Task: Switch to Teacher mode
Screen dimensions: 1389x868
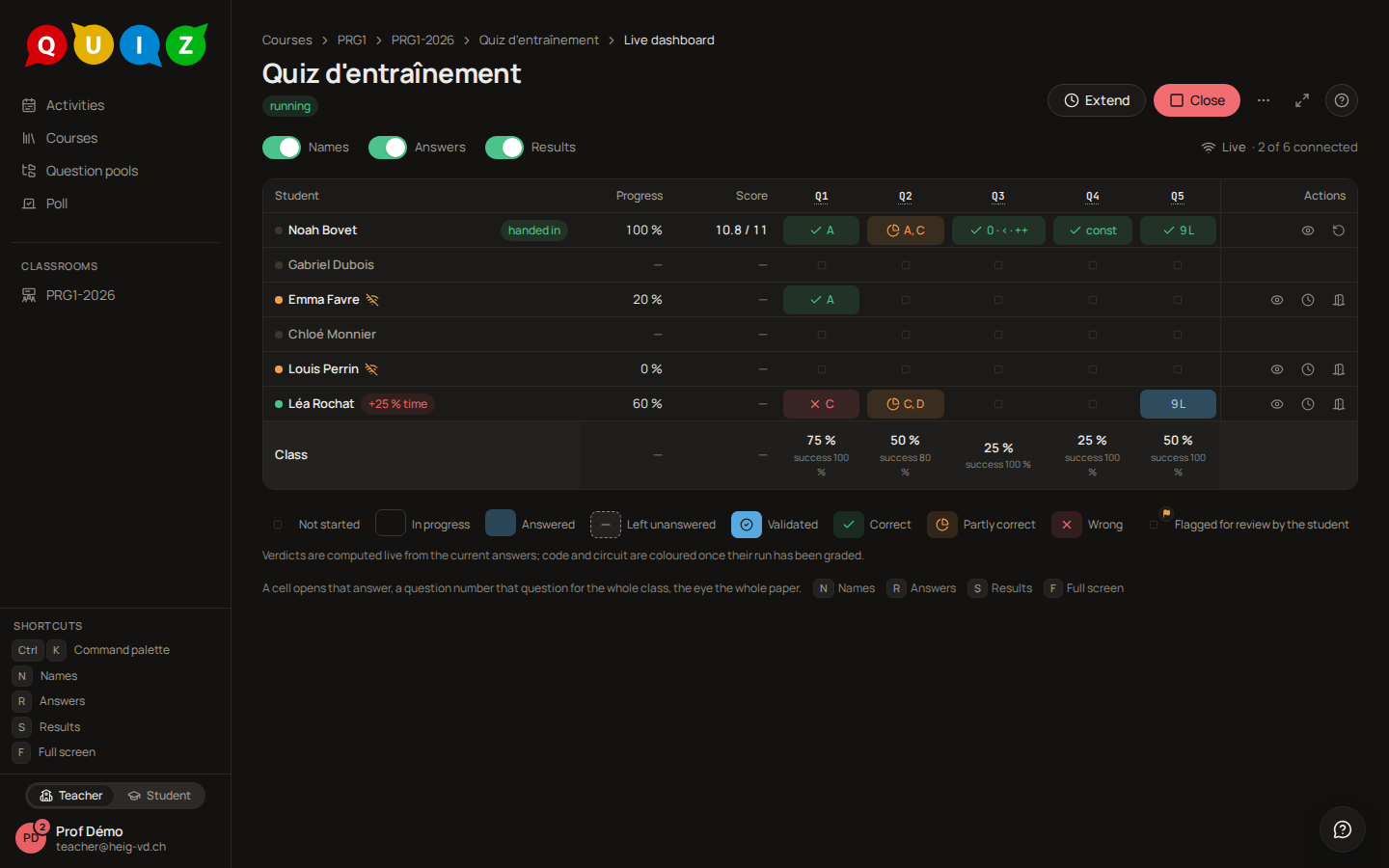Action: click(x=71, y=796)
